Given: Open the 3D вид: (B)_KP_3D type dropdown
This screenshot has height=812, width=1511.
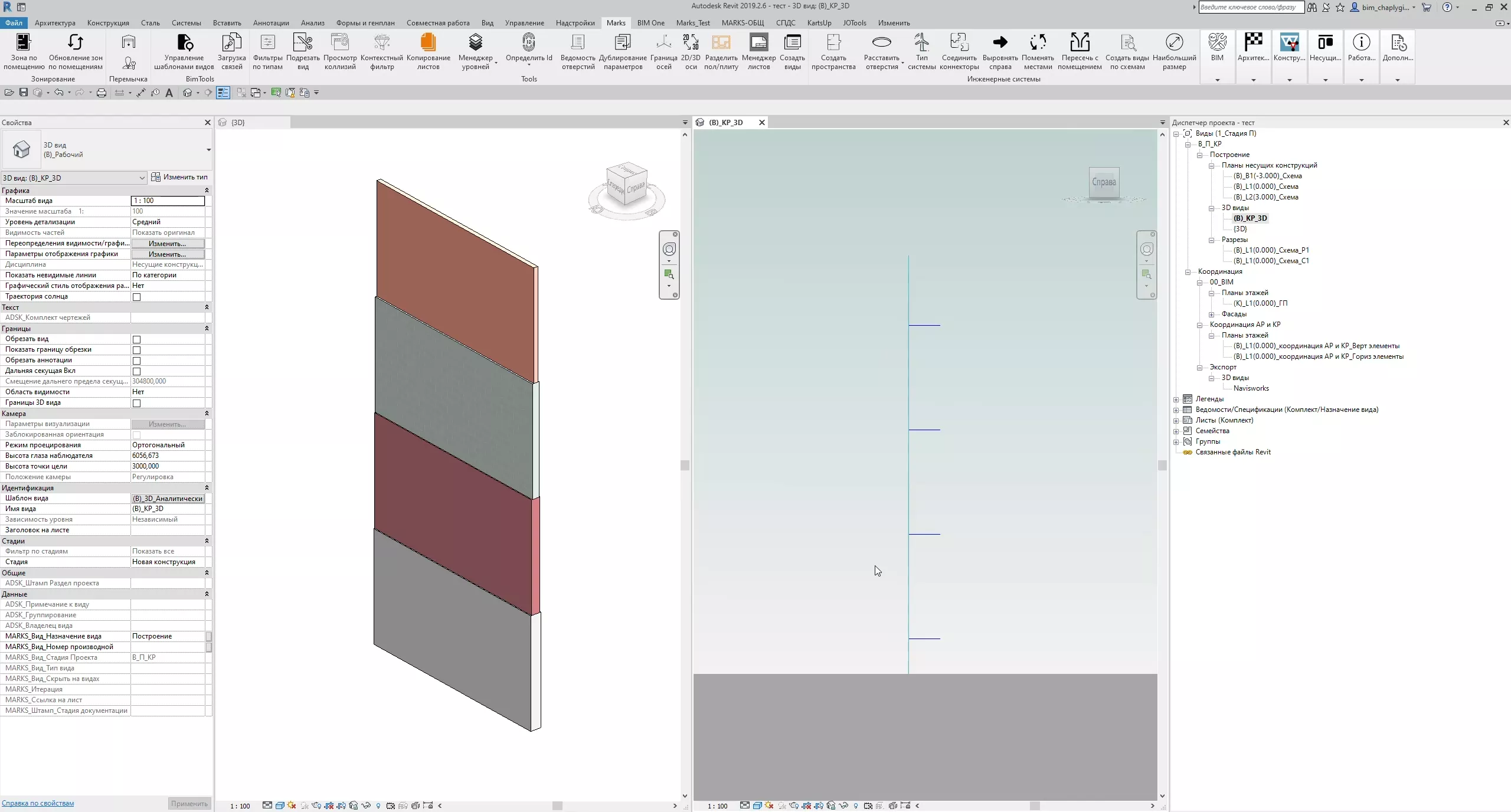Looking at the screenshot, I should tap(142, 178).
